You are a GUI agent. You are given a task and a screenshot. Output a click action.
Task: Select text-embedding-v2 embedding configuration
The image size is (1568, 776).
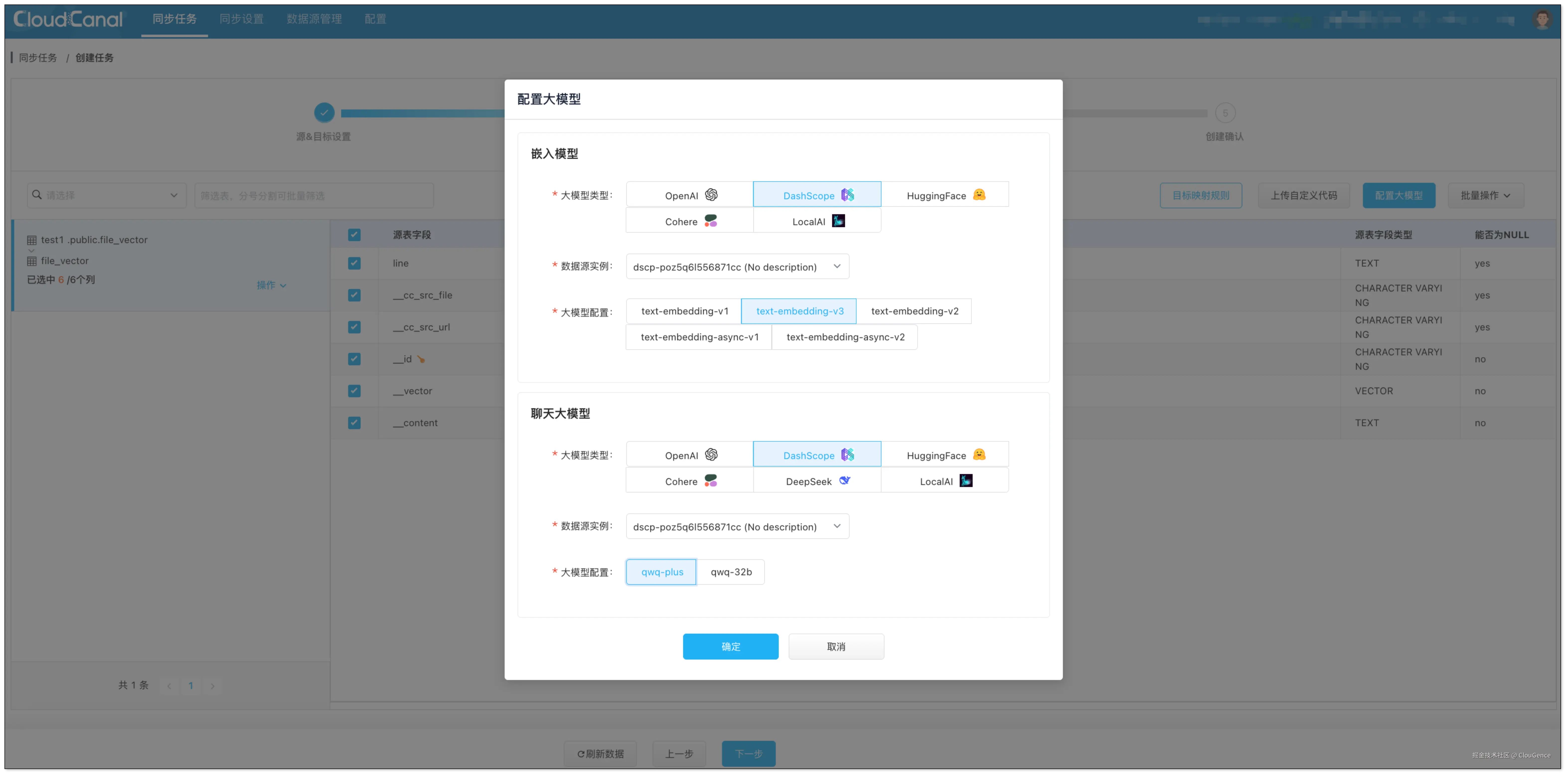(914, 311)
